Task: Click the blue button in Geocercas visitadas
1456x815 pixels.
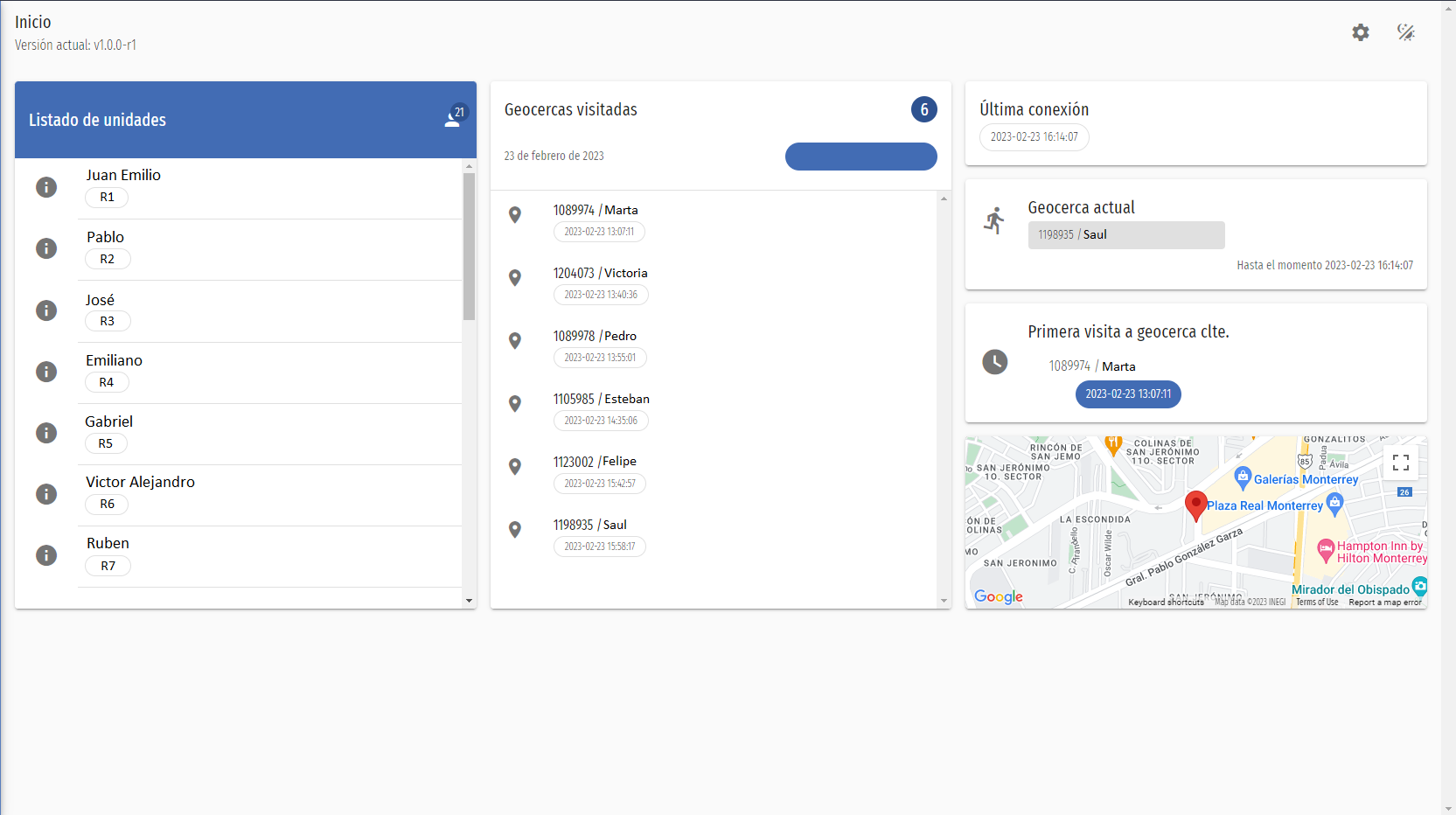Action: click(x=860, y=157)
